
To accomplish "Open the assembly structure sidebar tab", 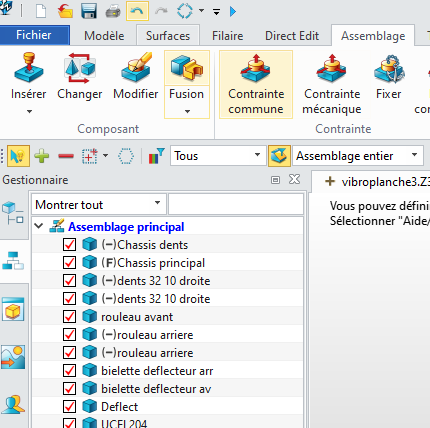I will (13, 261).
